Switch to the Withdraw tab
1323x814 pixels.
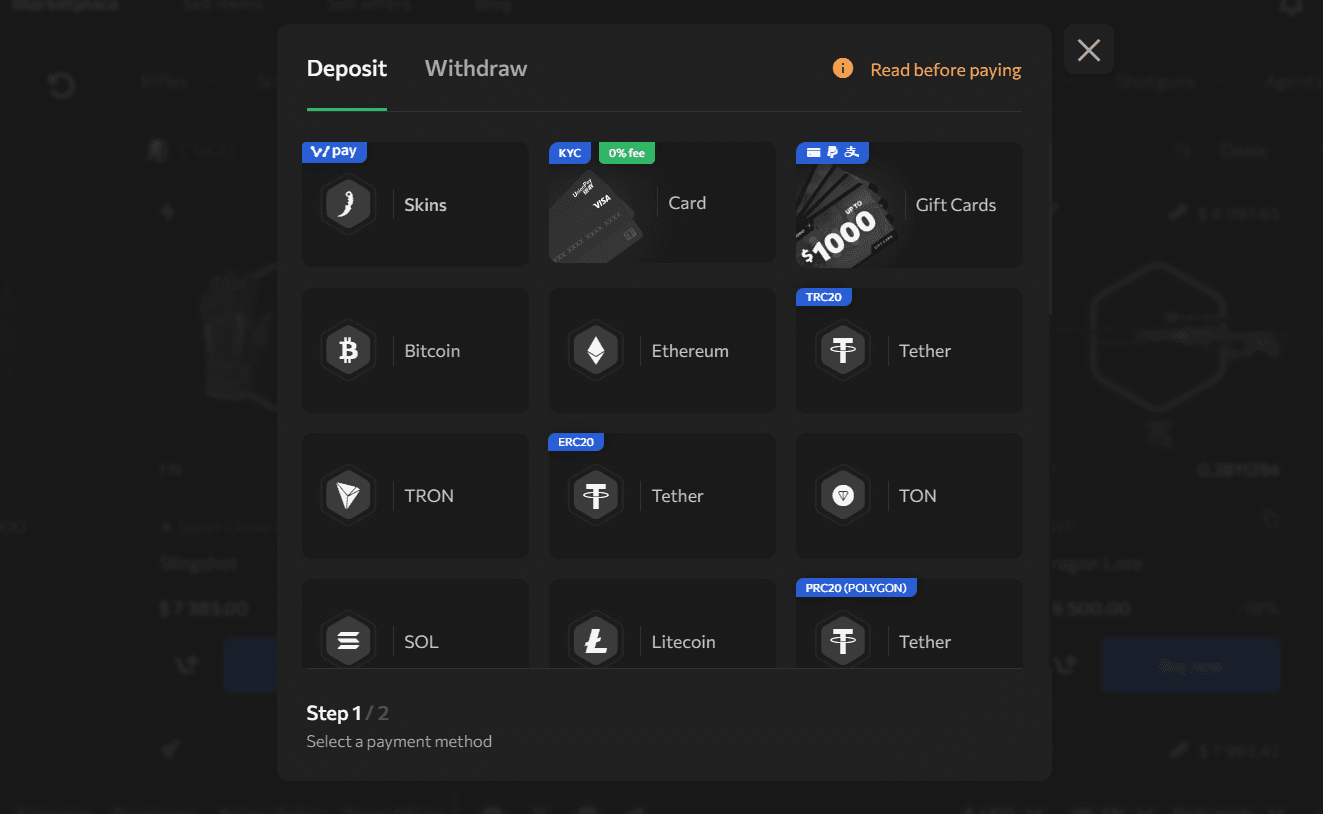pyautogui.click(x=476, y=69)
